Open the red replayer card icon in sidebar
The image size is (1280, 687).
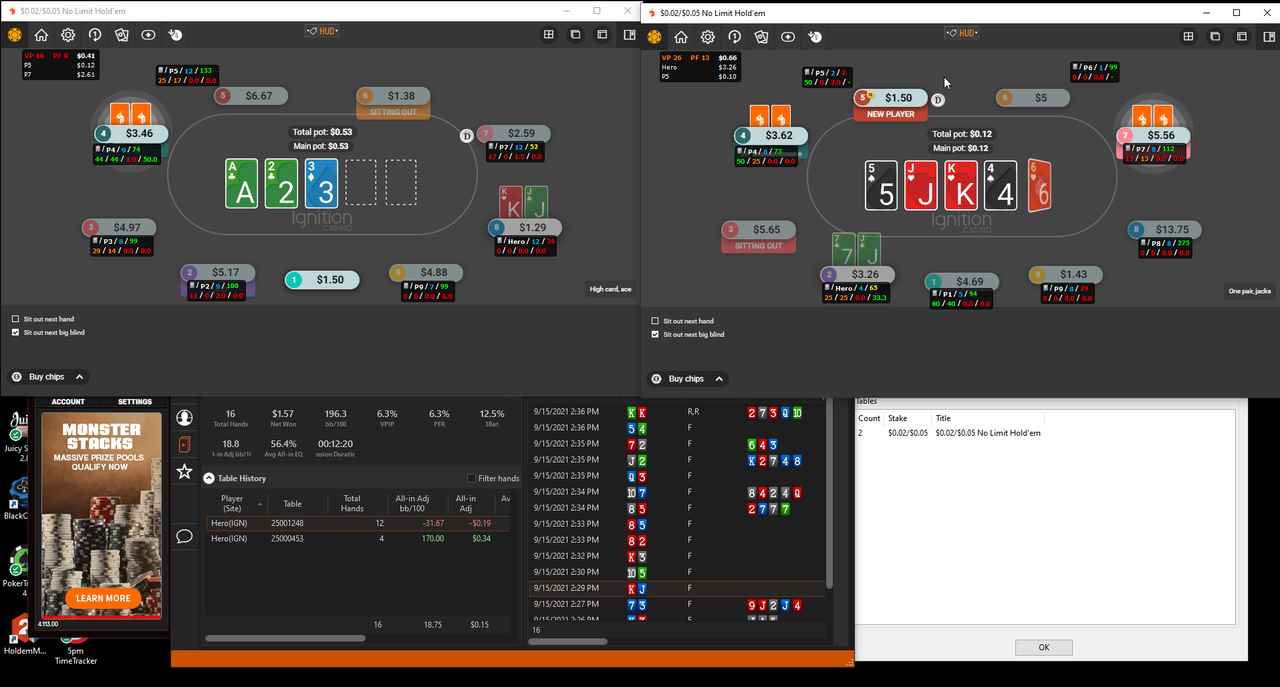184,444
